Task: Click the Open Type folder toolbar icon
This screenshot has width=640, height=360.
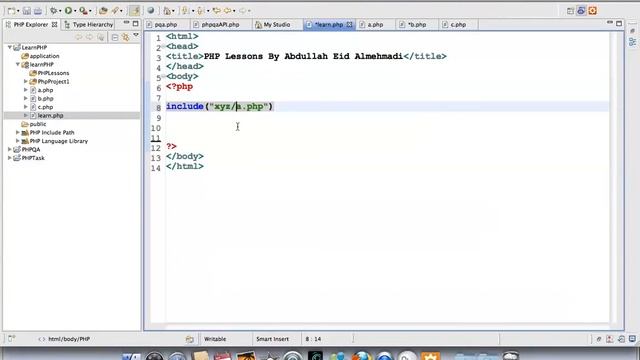Action: click(x=103, y=11)
